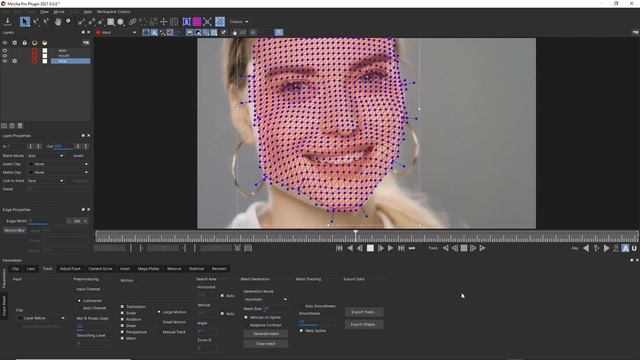Play forward in the viewer transport
640x360 pixels.
tap(391, 248)
